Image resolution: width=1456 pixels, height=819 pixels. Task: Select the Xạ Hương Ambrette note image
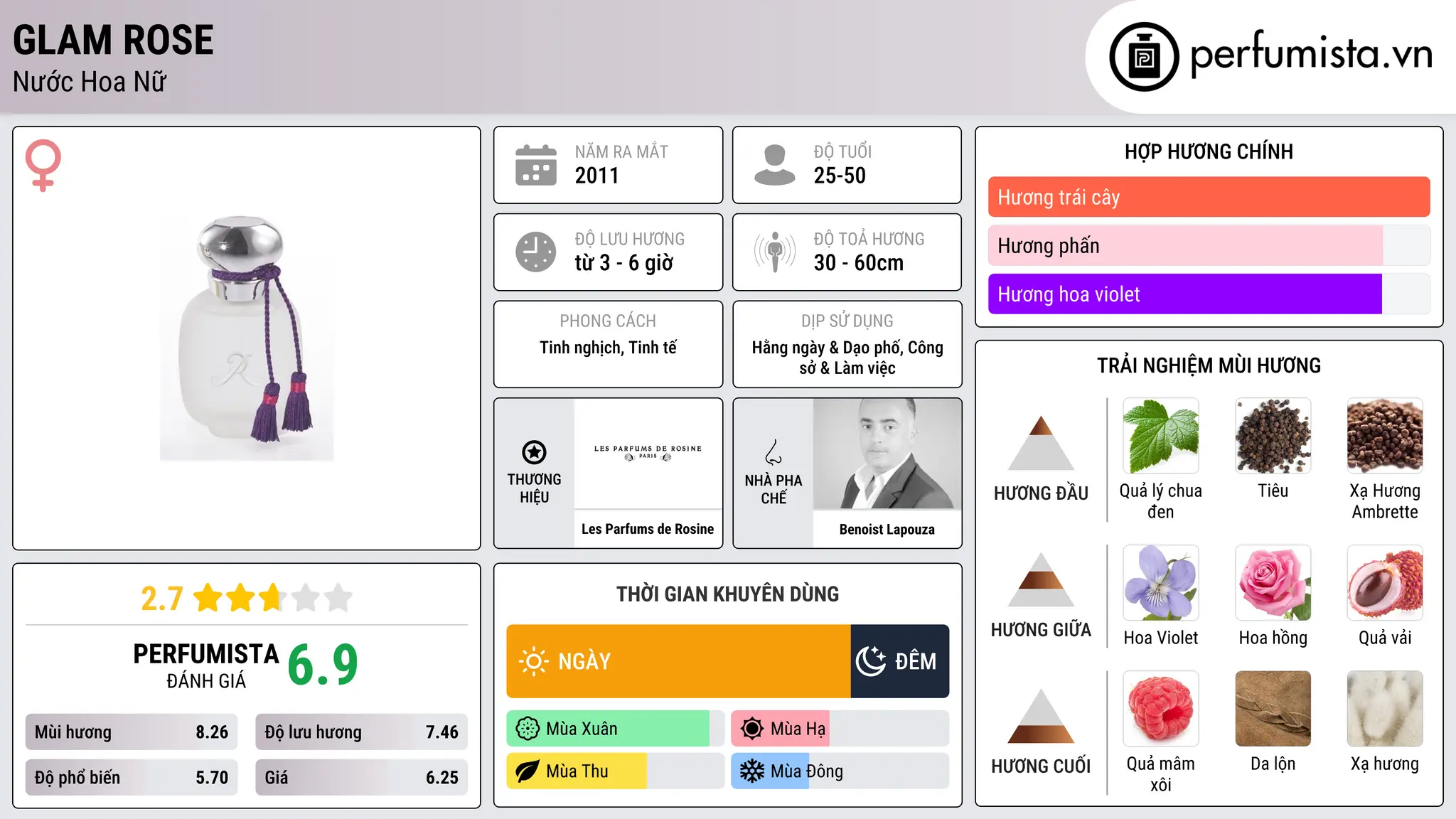coord(1385,436)
